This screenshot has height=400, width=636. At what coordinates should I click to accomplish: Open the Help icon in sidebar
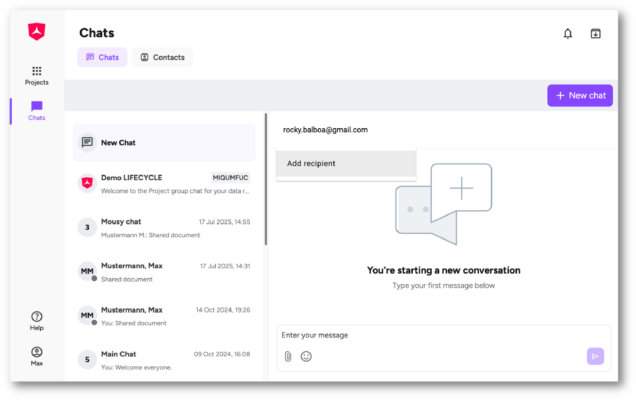click(x=37, y=320)
